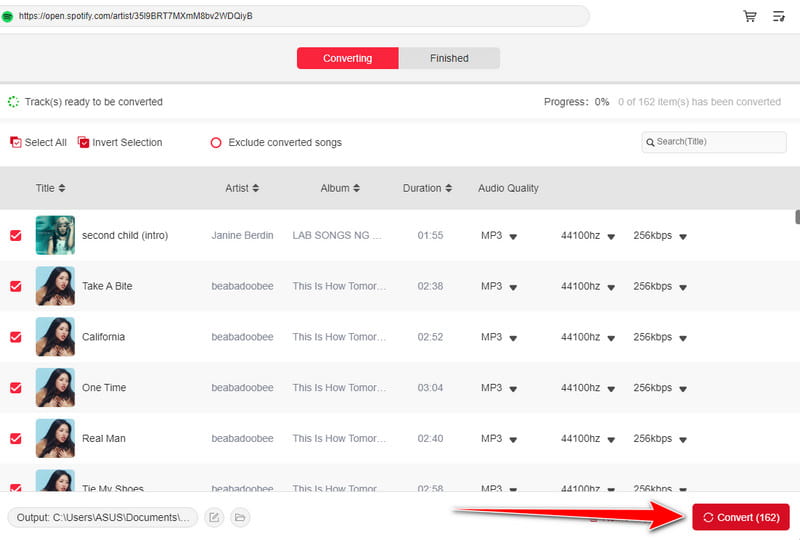Sort tracks by Duration arrows
Image resolution: width=800 pixels, height=540 pixels.
pyautogui.click(x=449, y=188)
